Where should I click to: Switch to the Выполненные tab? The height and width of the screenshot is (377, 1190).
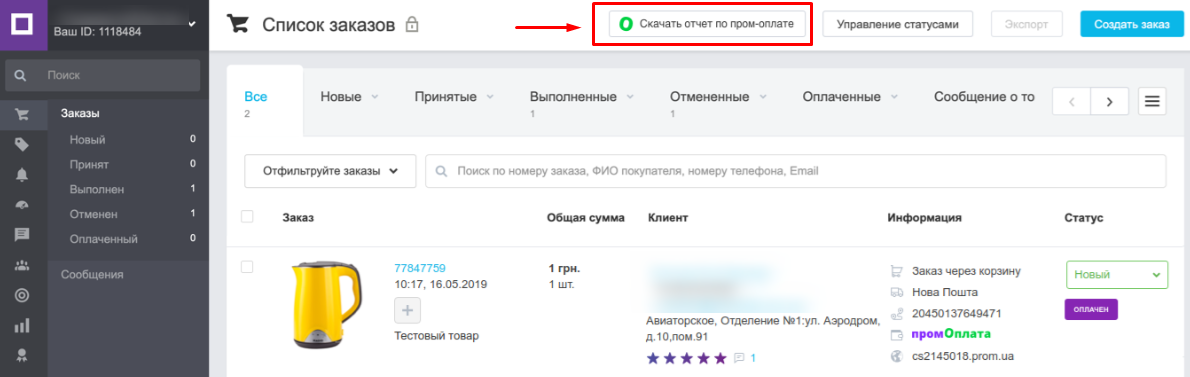[x=573, y=97]
